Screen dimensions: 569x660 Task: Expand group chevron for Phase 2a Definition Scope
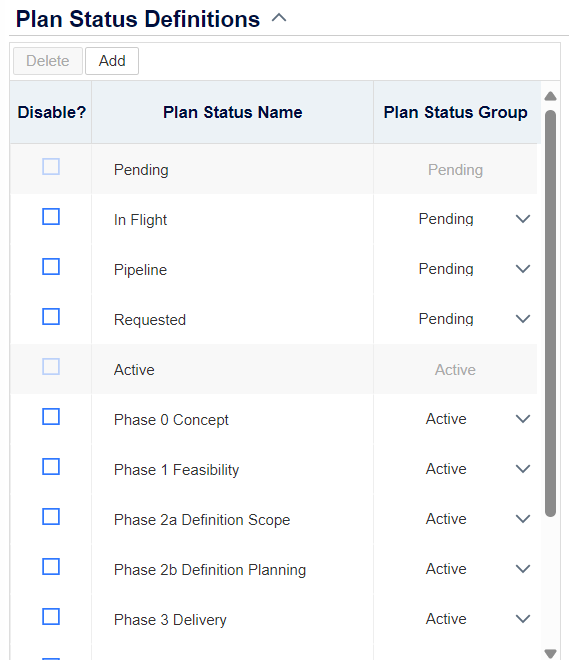pyautogui.click(x=523, y=519)
